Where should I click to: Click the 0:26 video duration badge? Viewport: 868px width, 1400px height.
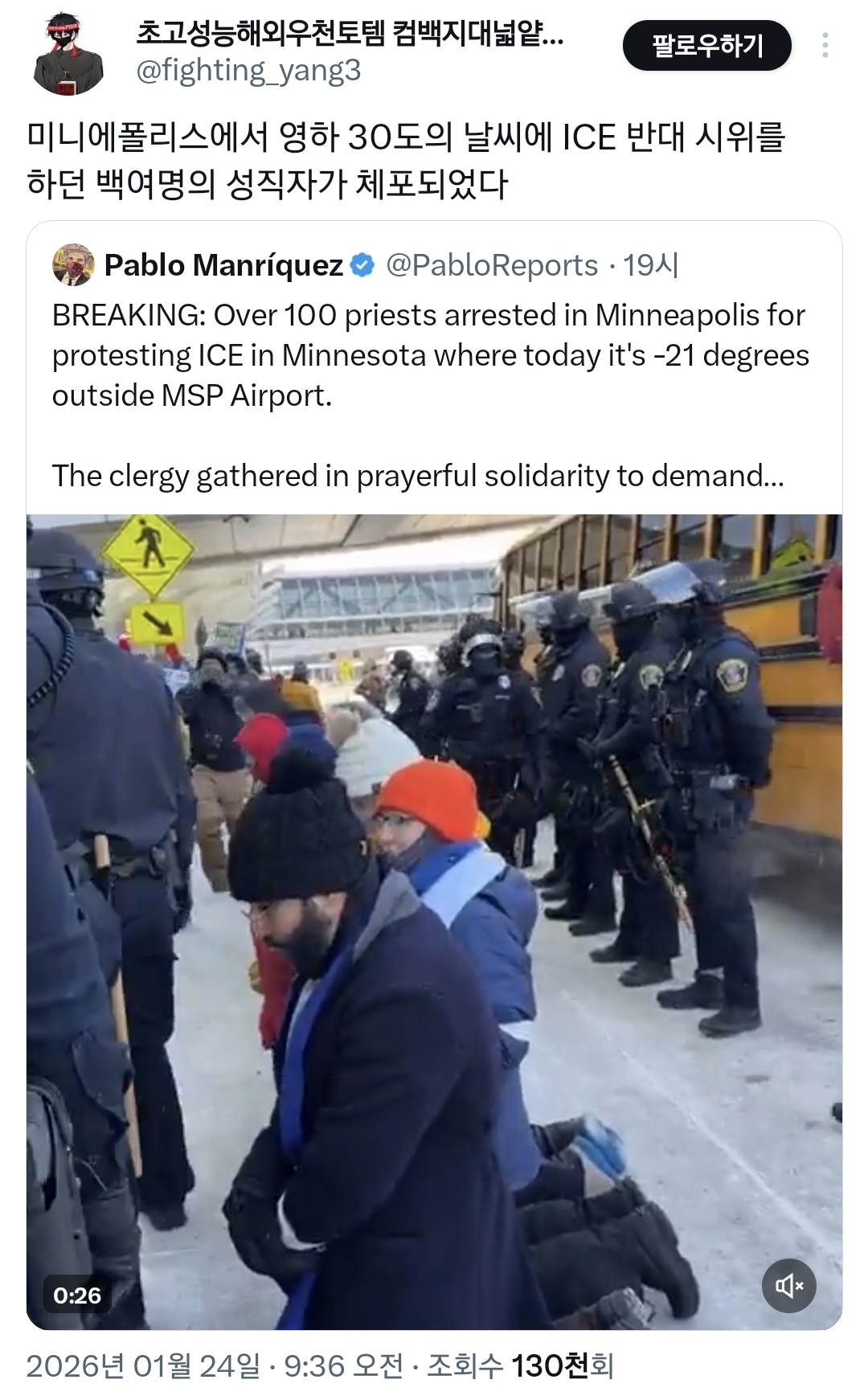[77, 1296]
